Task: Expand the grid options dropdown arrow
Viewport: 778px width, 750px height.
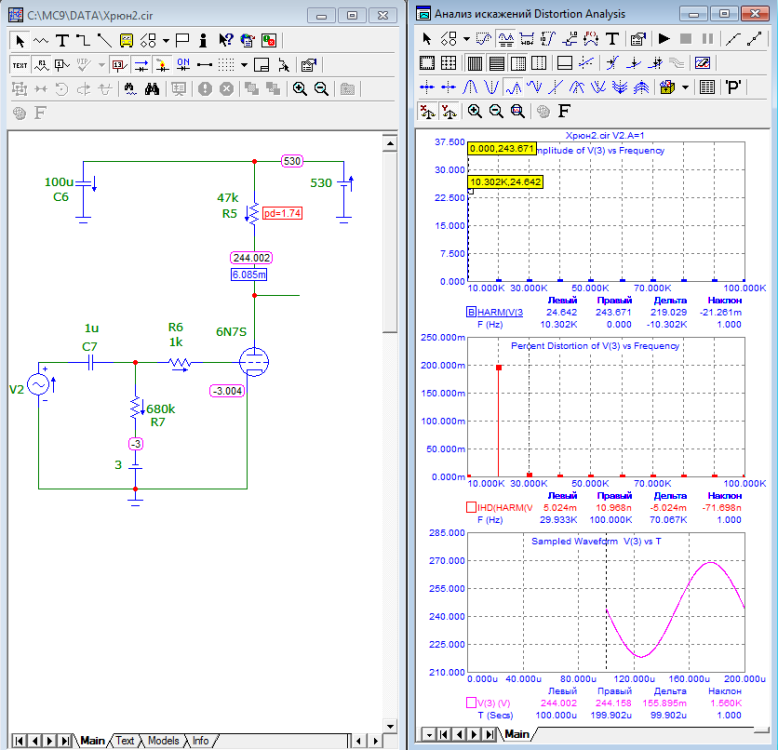Action: pyautogui.click(x=244, y=65)
